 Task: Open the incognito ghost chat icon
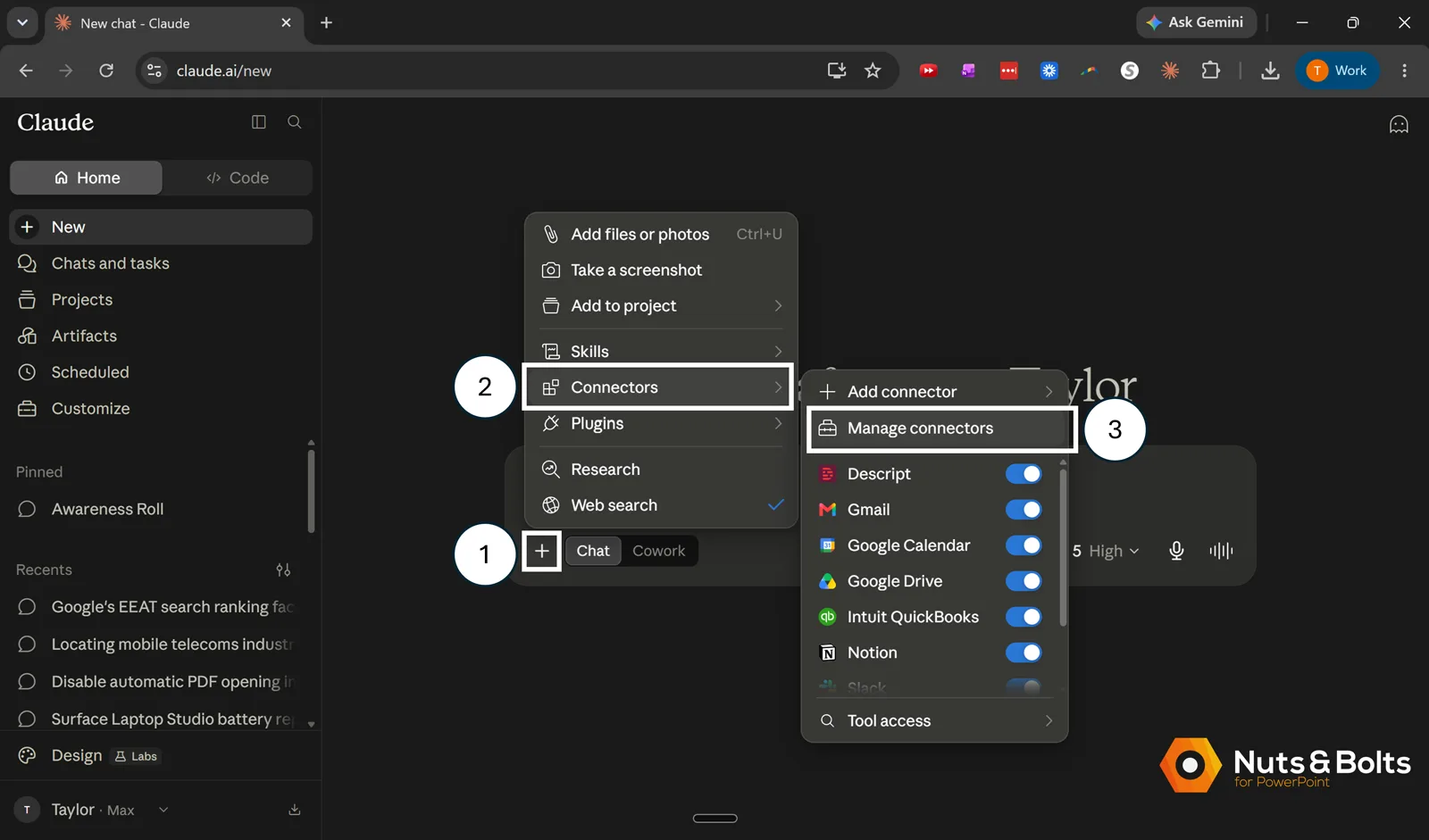[x=1399, y=125]
